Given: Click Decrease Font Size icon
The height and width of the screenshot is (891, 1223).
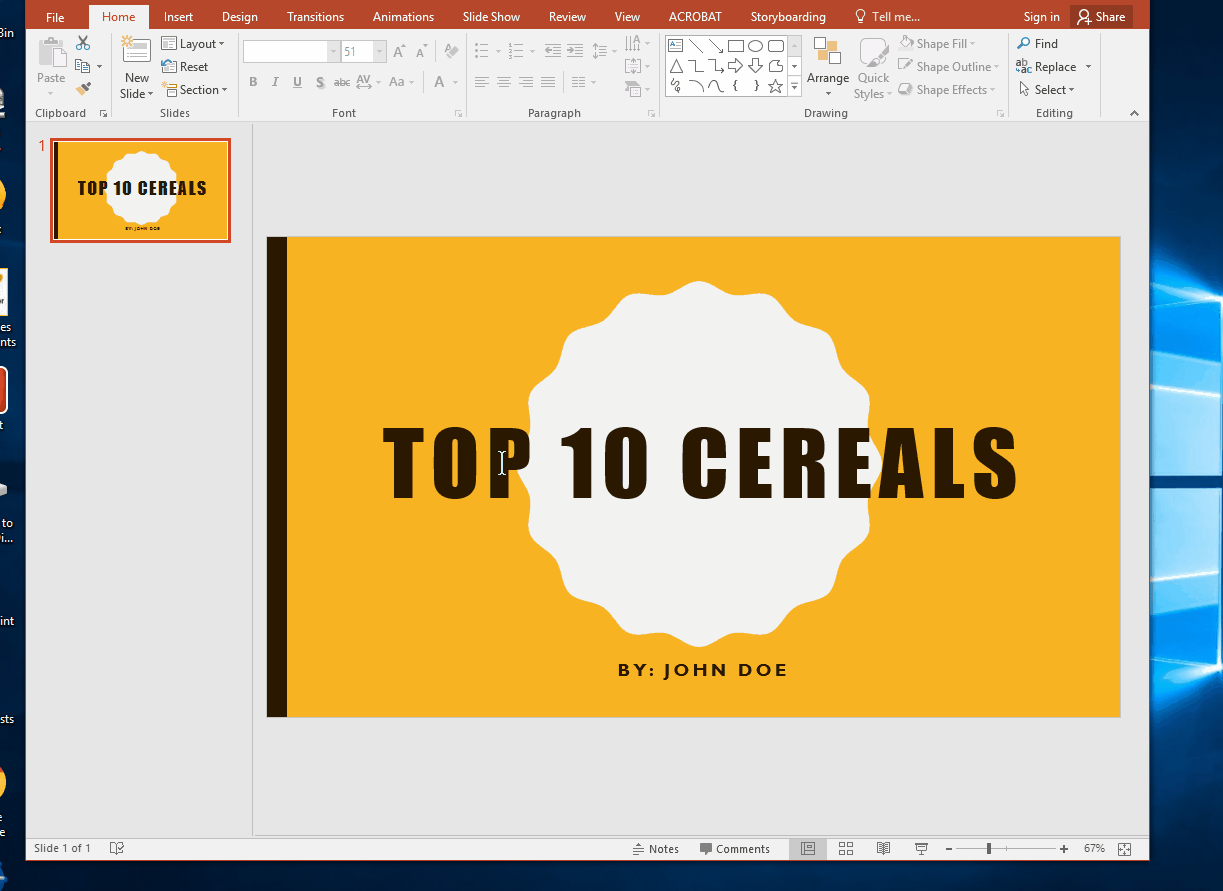Looking at the screenshot, I should (x=422, y=51).
